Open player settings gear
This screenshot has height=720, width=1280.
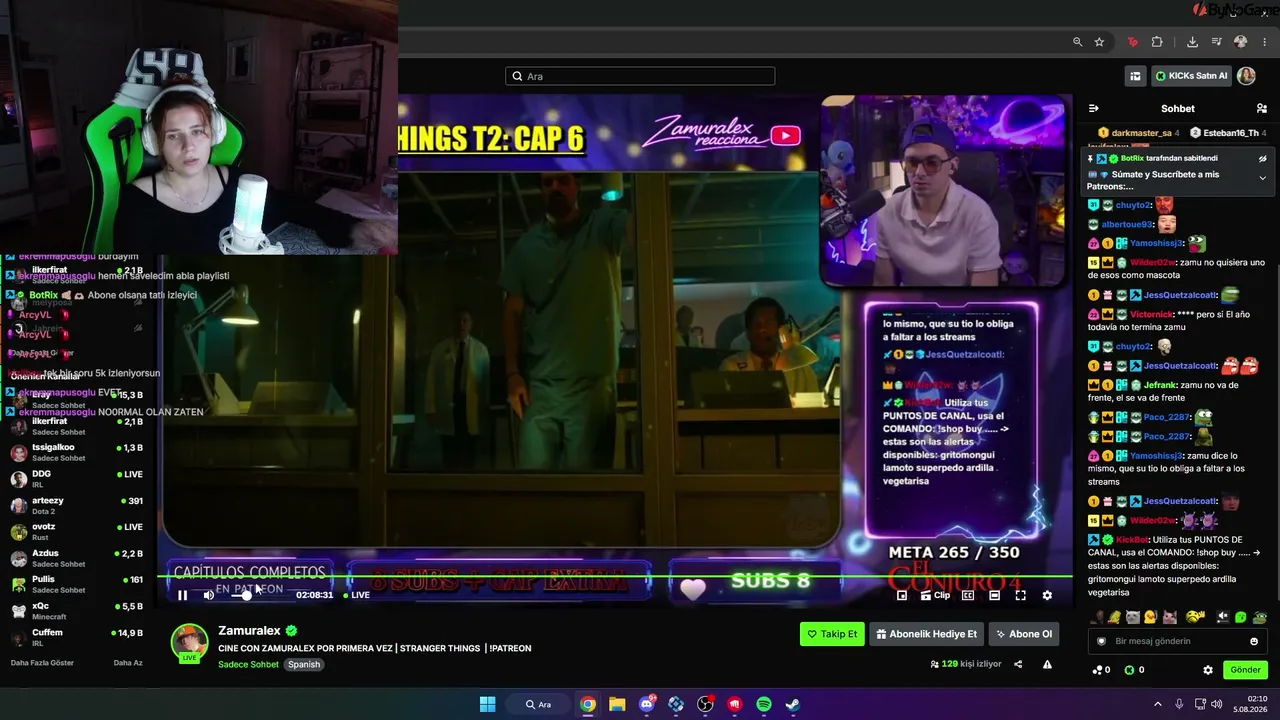click(x=1047, y=595)
